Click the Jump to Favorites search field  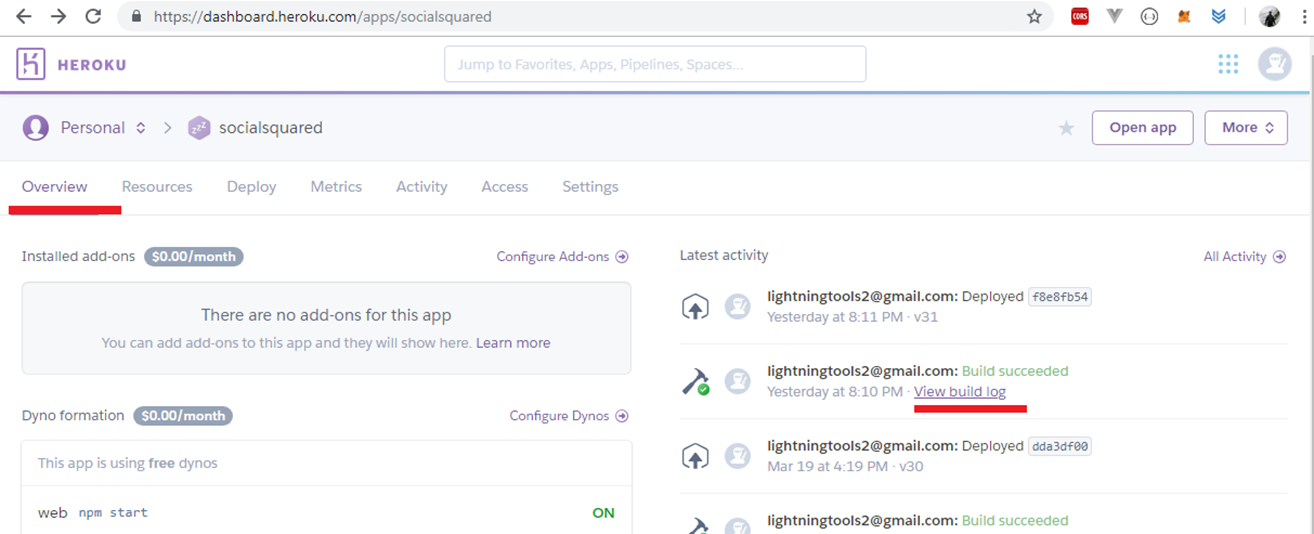coord(655,64)
